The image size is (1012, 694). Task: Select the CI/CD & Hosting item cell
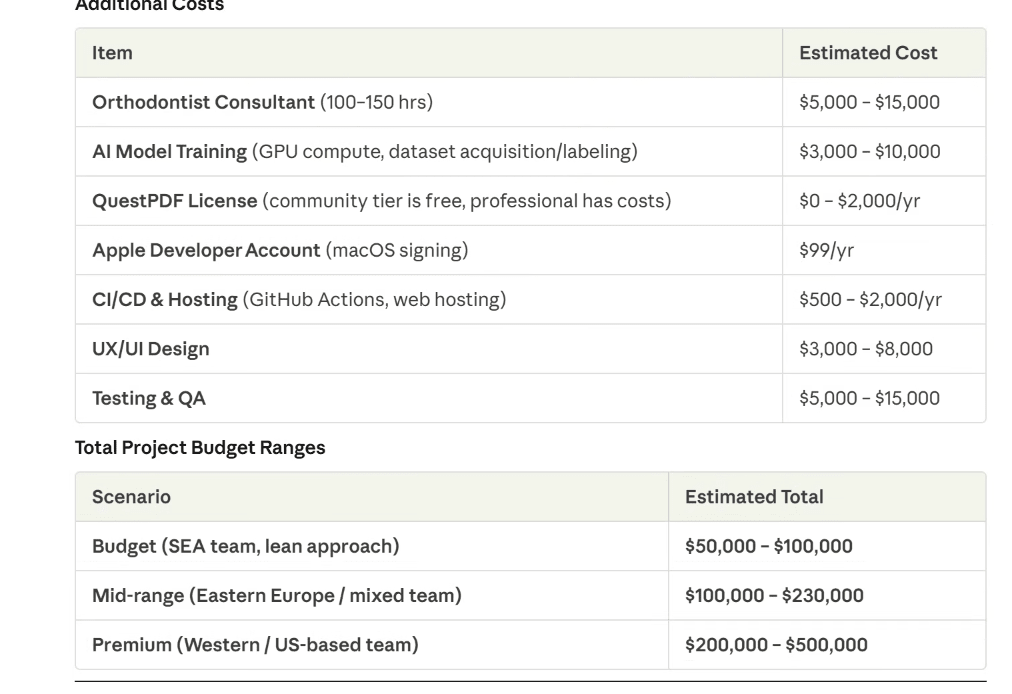tap(299, 299)
